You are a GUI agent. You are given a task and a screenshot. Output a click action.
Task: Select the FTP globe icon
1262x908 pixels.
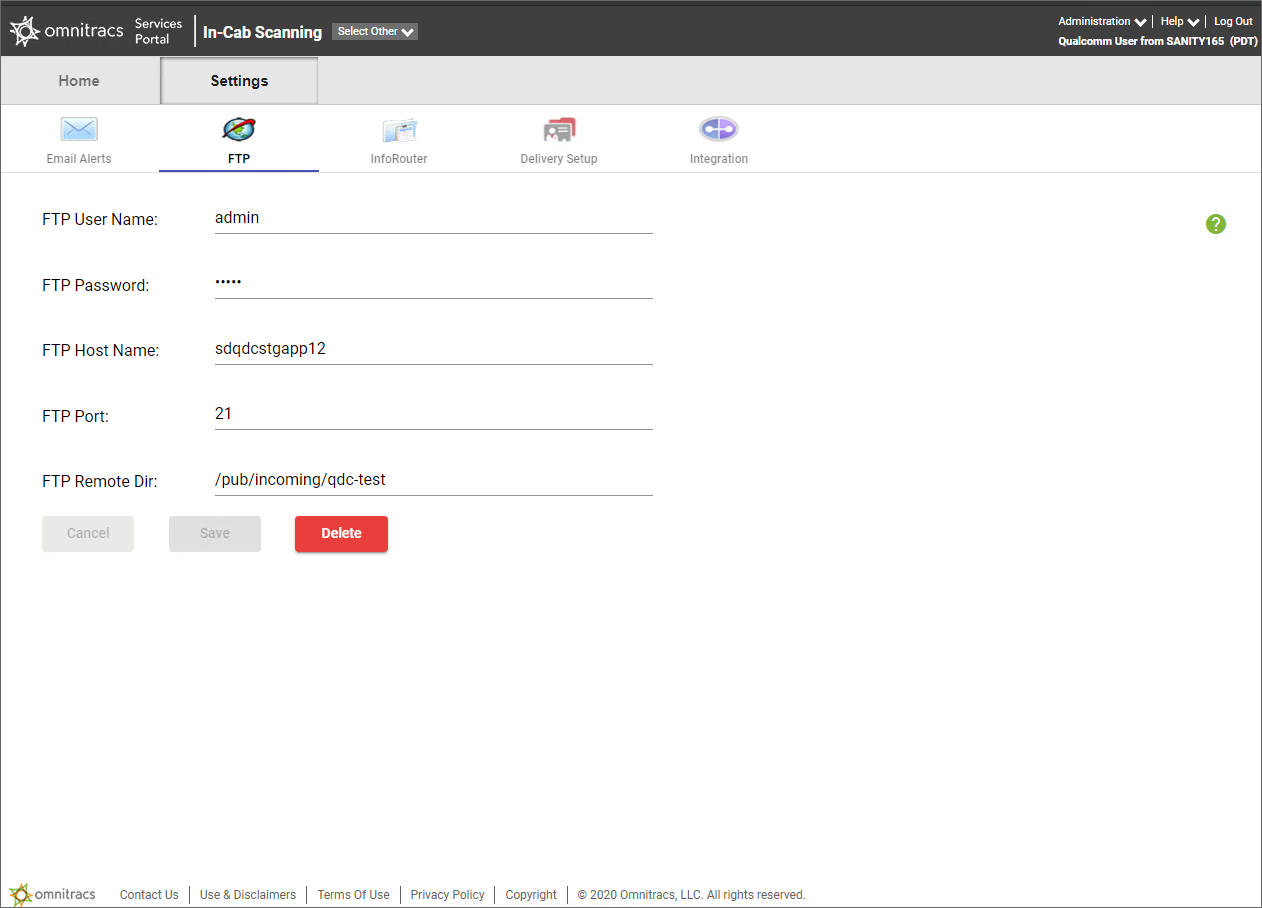click(x=238, y=130)
